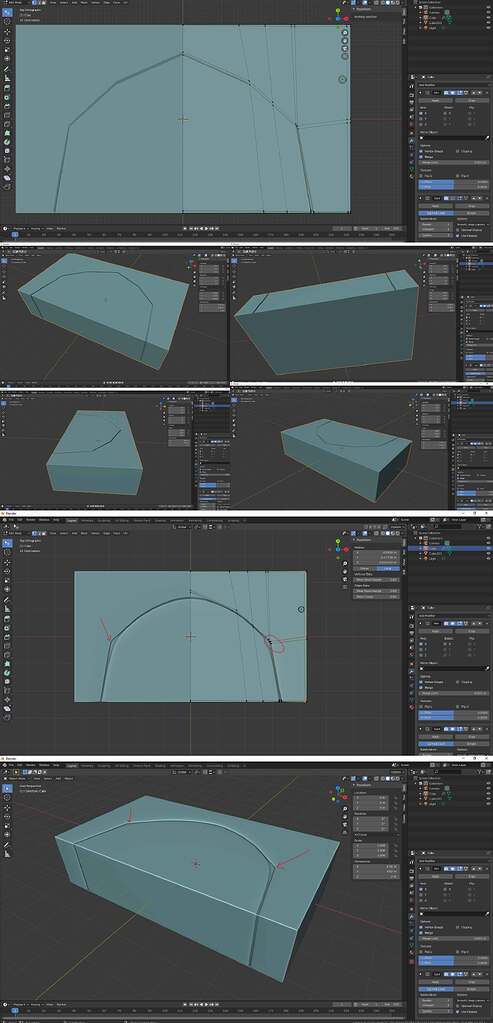Click the highlighted Cube.001 row in arch screenshot outliner

pos(450,548)
